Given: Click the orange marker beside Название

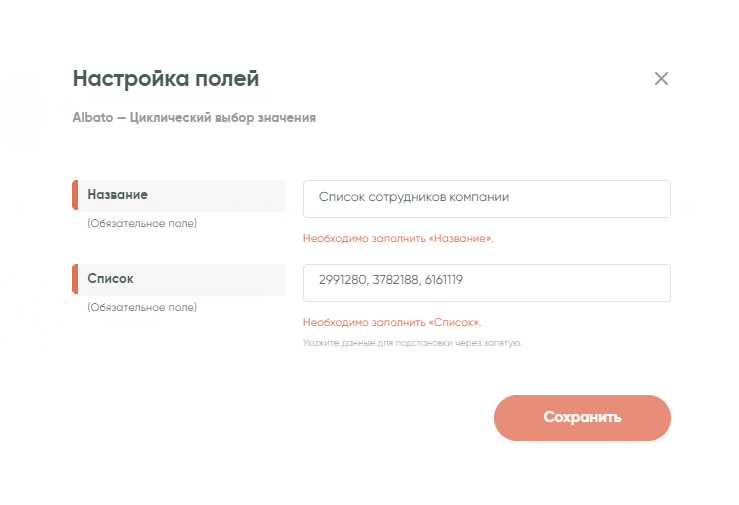Looking at the screenshot, I should (x=75, y=195).
